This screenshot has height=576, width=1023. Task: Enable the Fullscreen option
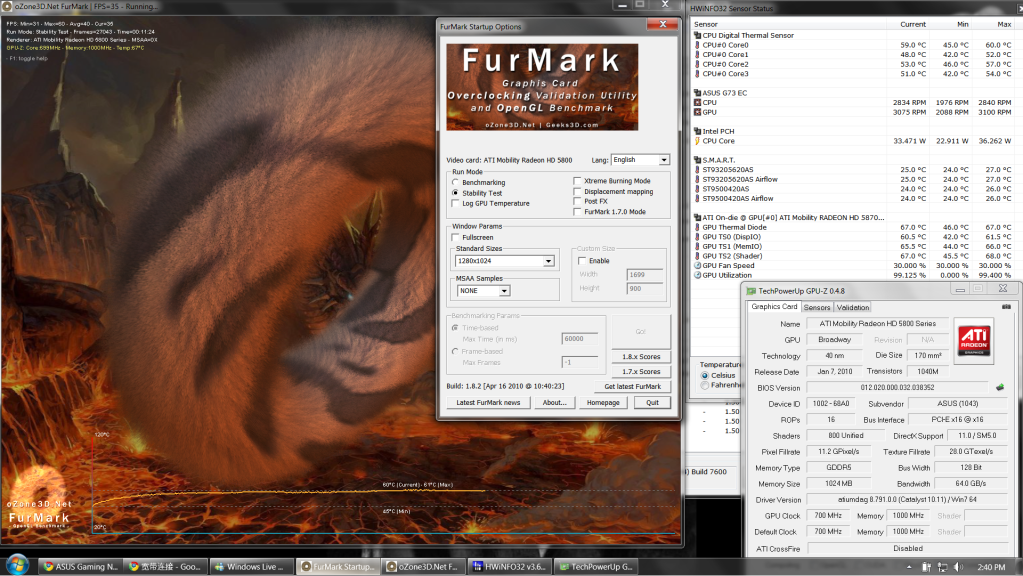(456, 237)
